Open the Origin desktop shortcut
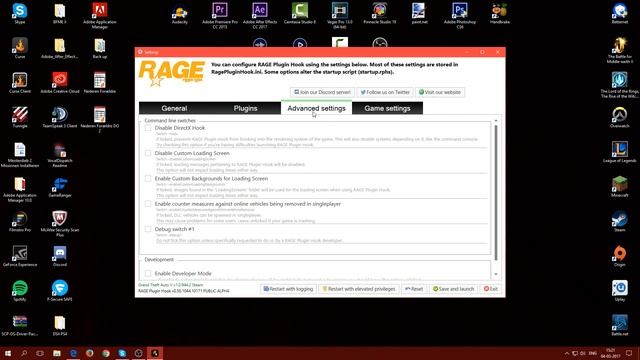The height and width of the screenshot is (360, 640). [x=620, y=256]
